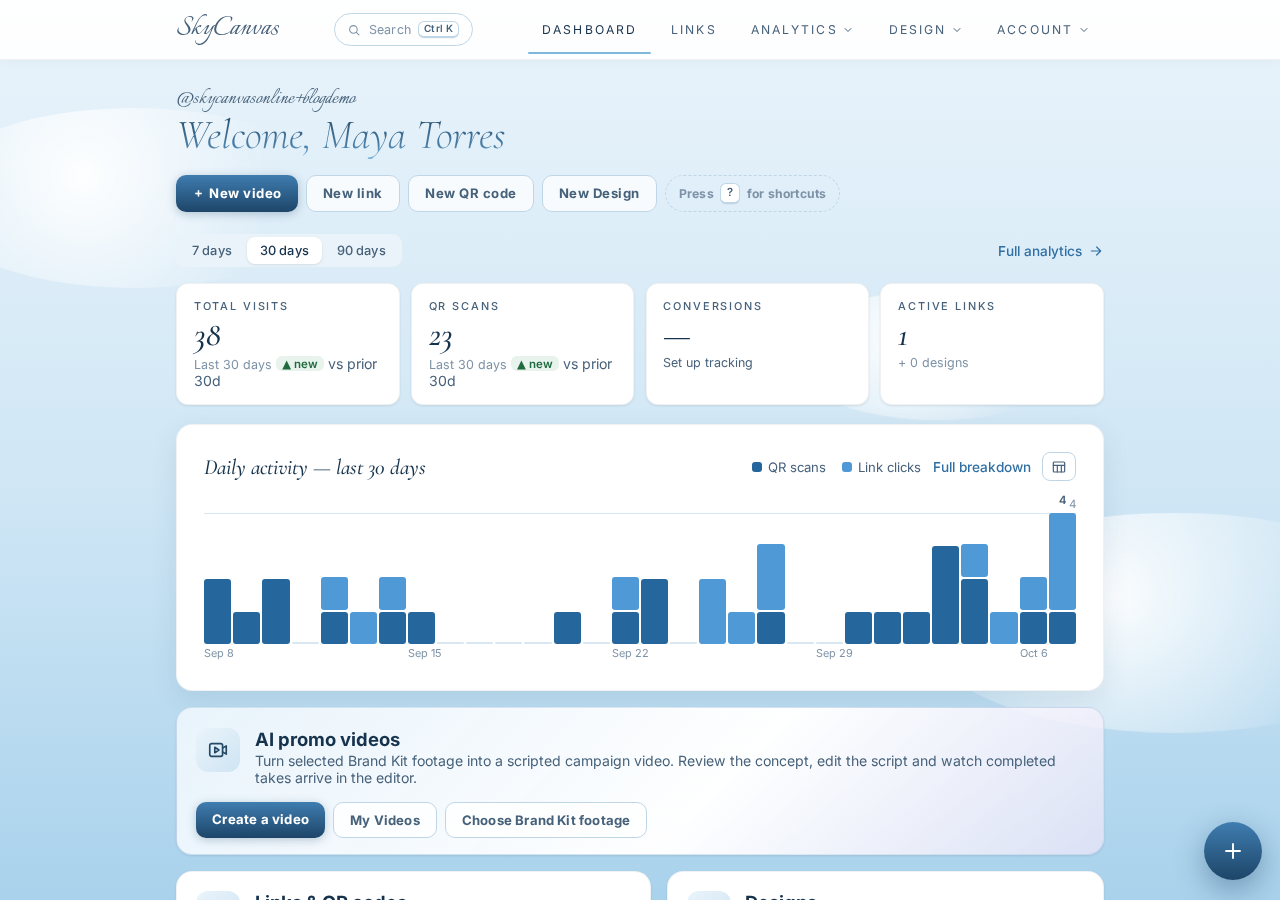Screen dimensions: 1280x900
Task: Click the Link clicks legend swatch
Action: tap(847, 467)
